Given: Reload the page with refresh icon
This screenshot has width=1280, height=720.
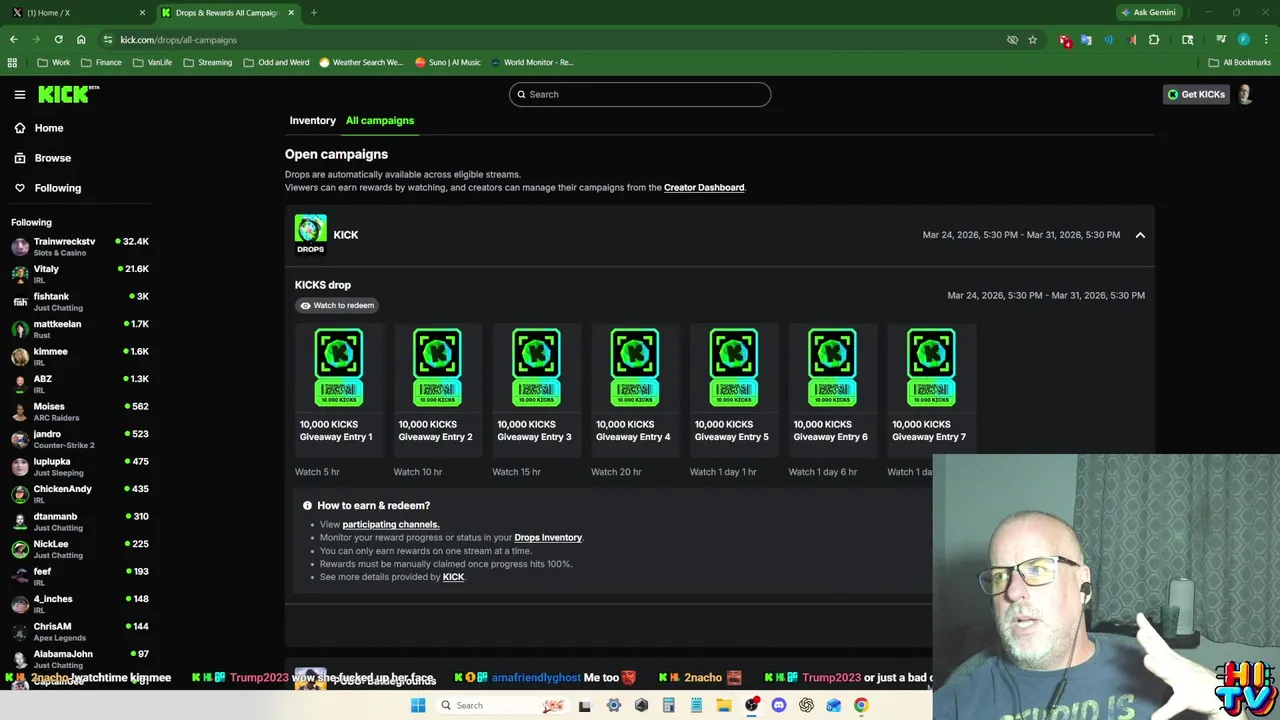Looking at the screenshot, I should 58,40.
